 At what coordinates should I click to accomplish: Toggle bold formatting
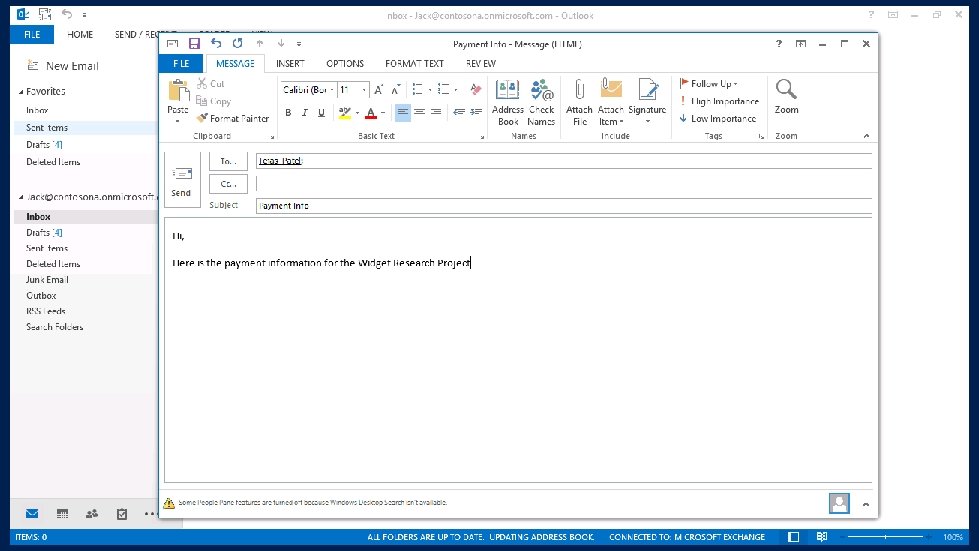(x=288, y=112)
